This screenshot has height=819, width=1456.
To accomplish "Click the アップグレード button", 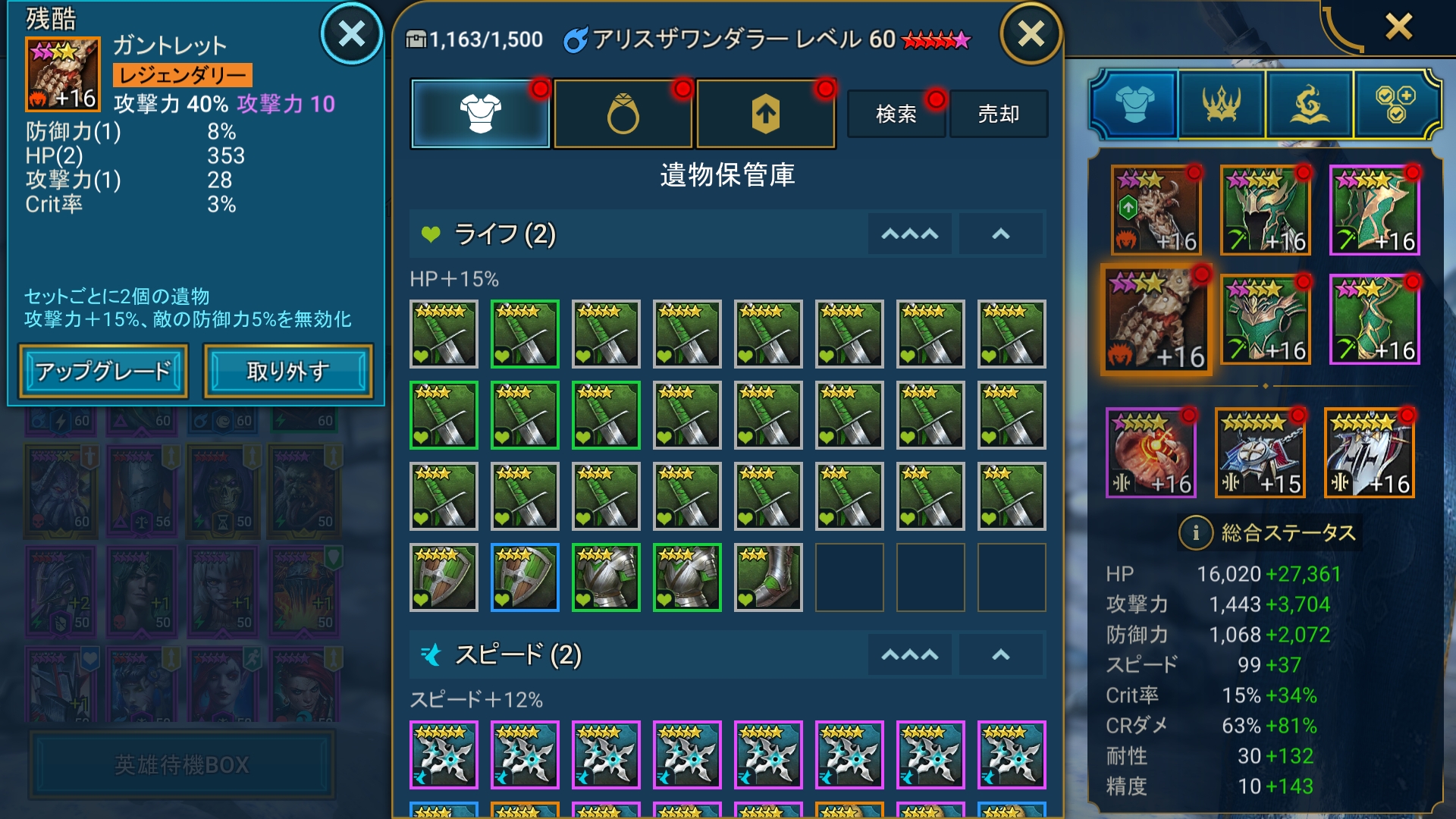I will (x=103, y=371).
